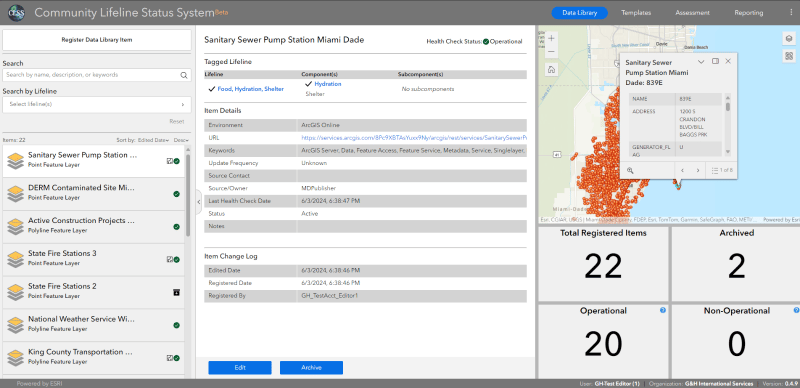Click Register Data Library Item button
Viewport: 800px width, 388px height.
tap(97, 40)
